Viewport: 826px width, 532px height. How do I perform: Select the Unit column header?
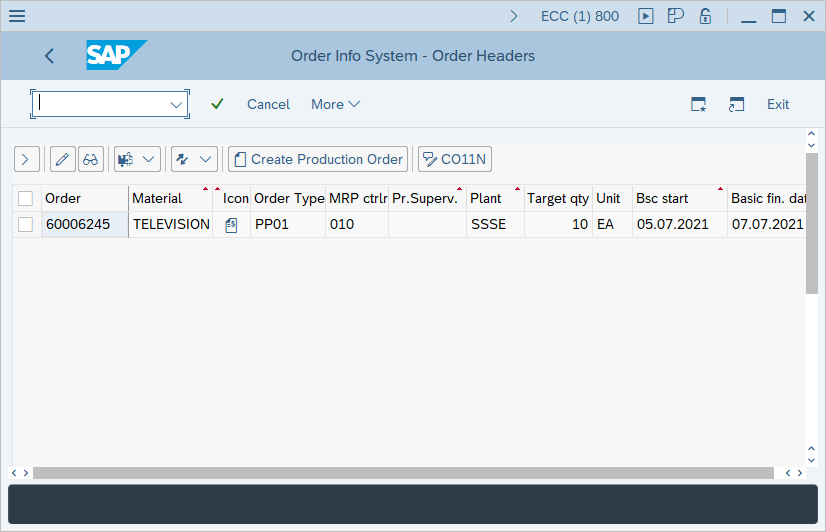[612, 199]
